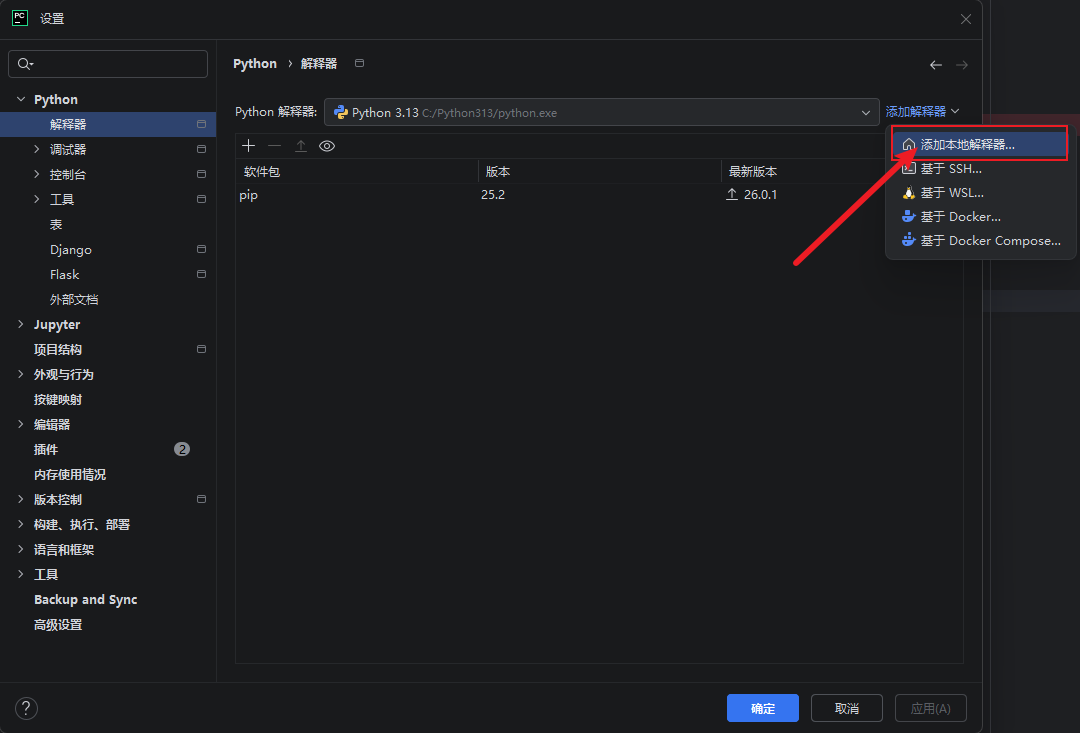Click the plus icon to install a package
The width and height of the screenshot is (1080, 733).
click(x=249, y=146)
